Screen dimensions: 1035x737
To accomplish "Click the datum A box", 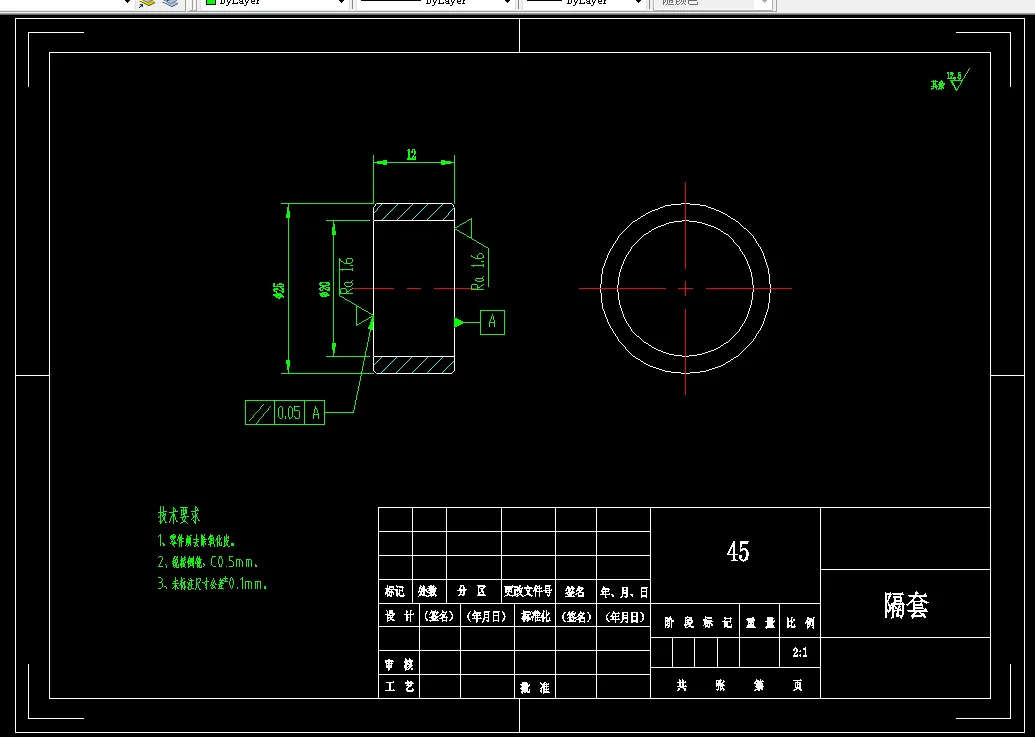I will click(492, 322).
